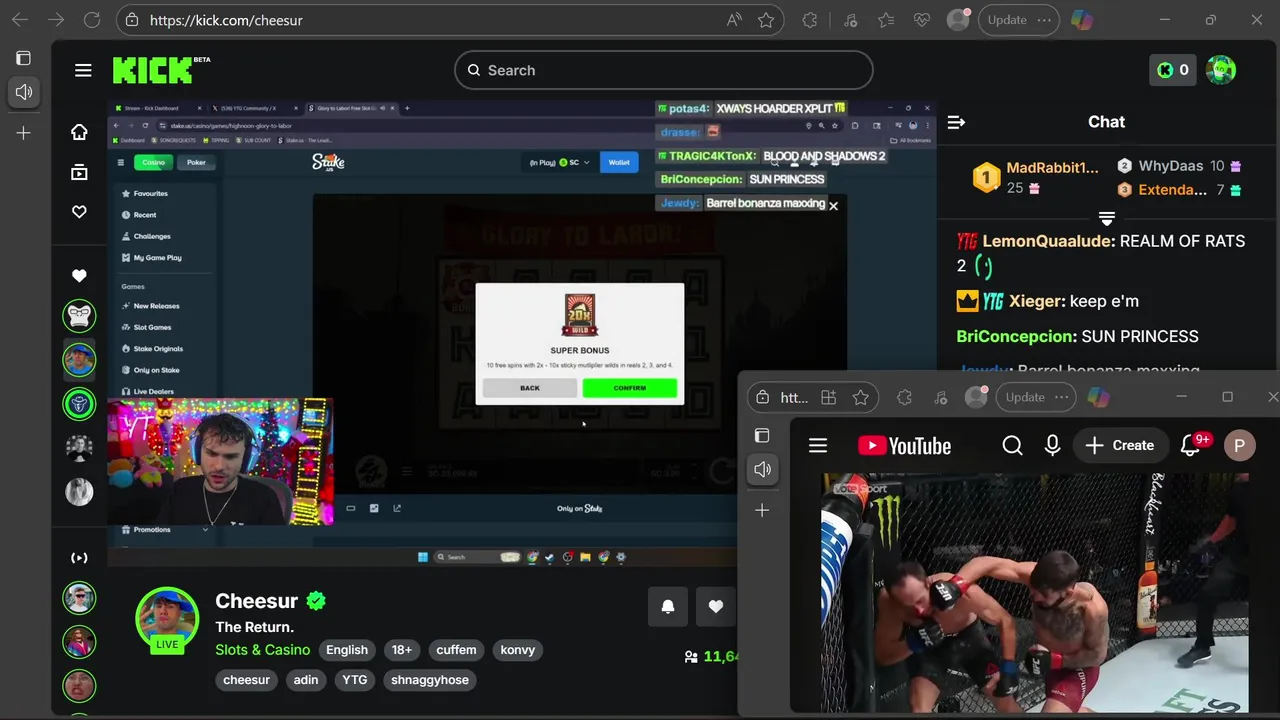Click the live broadcast icon in sidebar

click(x=79, y=558)
